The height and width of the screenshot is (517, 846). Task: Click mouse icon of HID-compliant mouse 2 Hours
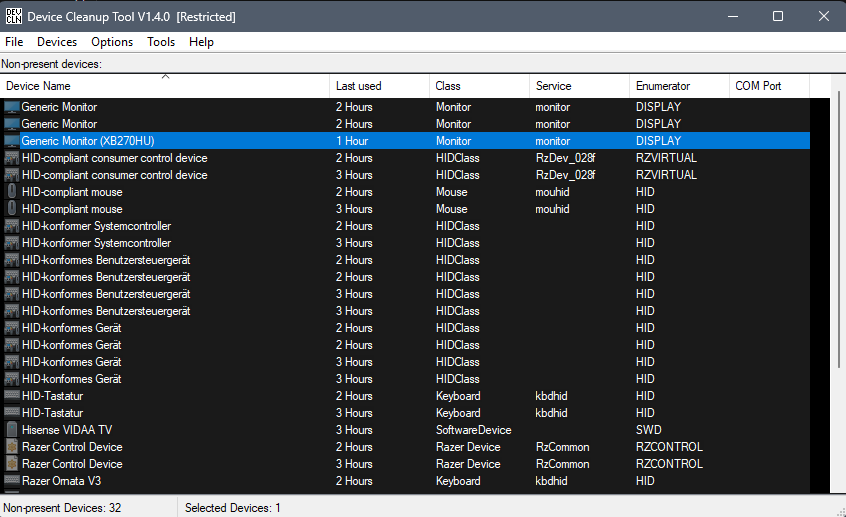[x=11, y=192]
